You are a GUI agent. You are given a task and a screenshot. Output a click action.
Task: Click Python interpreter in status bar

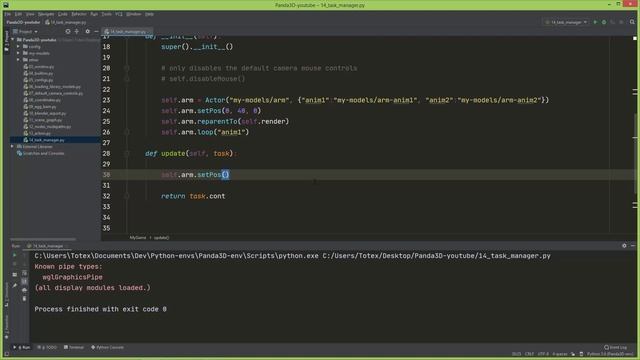pyautogui.click(x=610, y=354)
